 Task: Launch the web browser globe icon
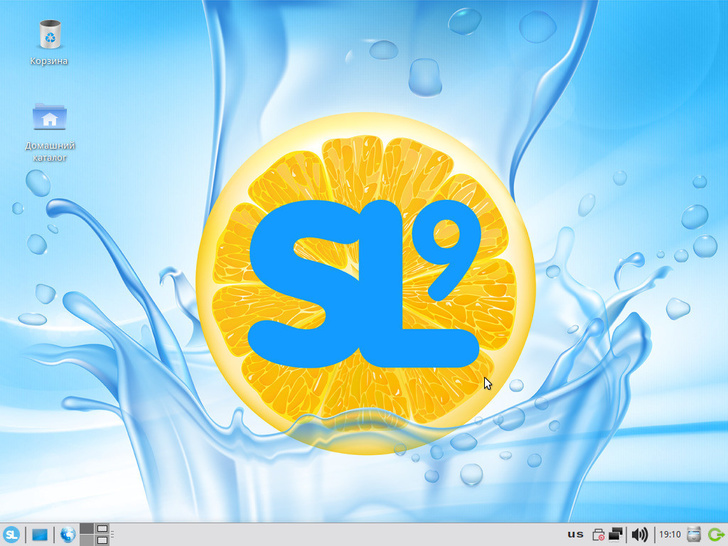coord(67,535)
